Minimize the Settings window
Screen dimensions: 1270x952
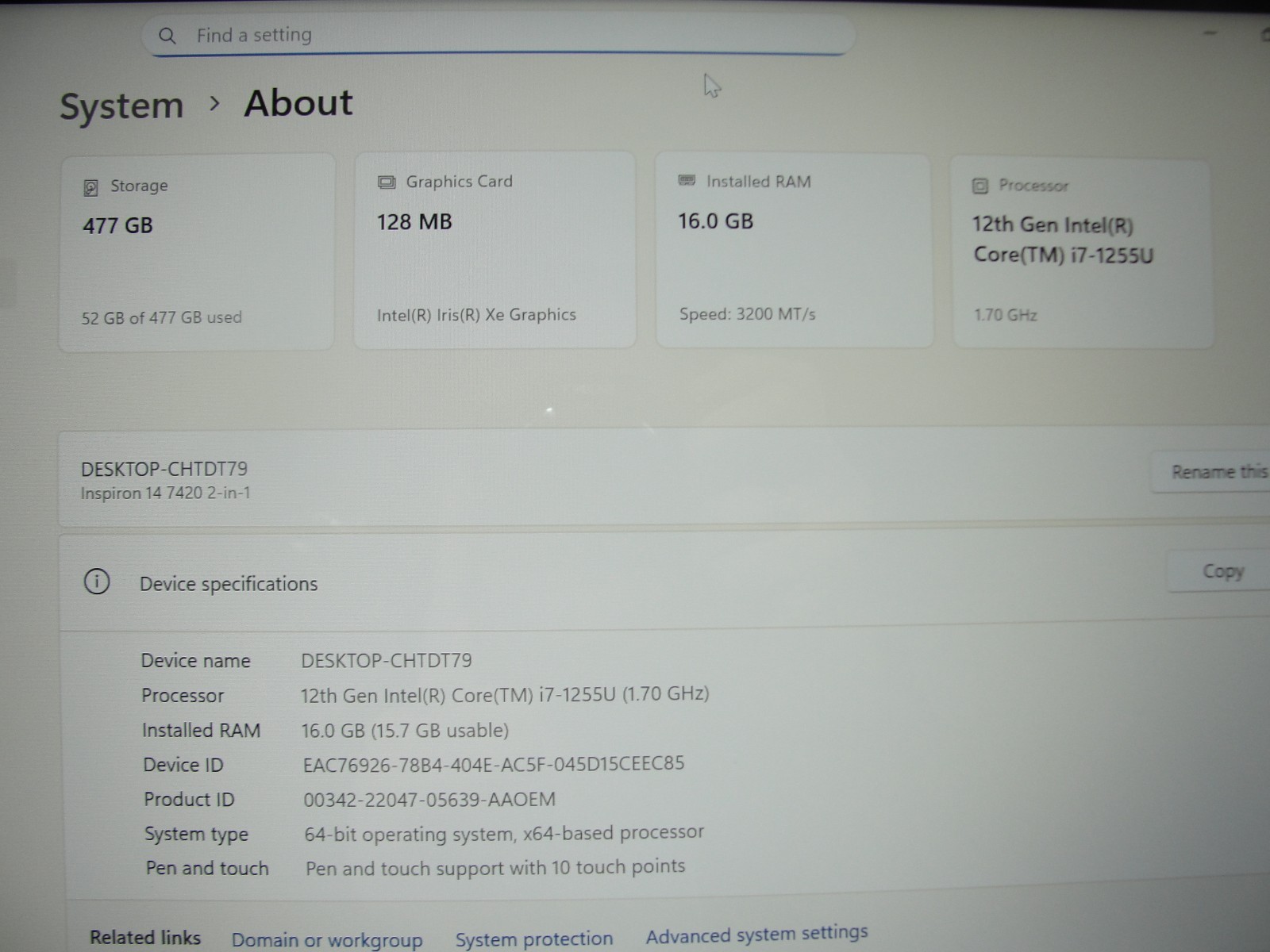1210,33
